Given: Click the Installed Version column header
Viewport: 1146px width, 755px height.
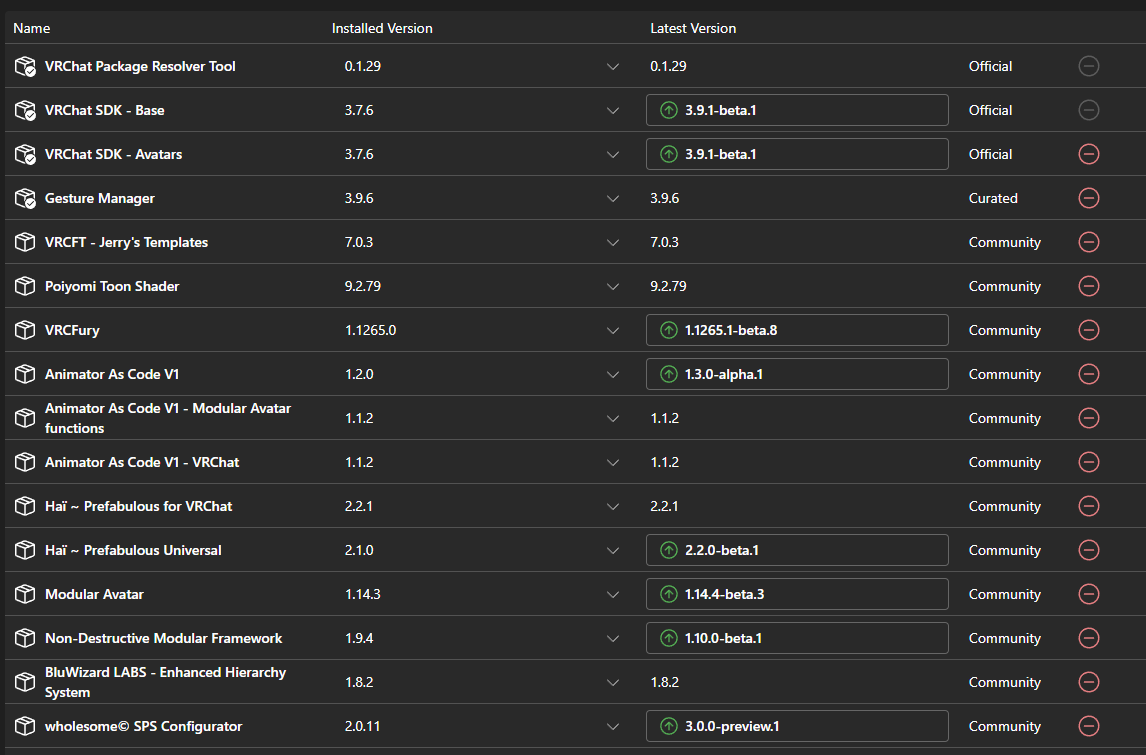Looking at the screenshot, I should click(382, 29).
